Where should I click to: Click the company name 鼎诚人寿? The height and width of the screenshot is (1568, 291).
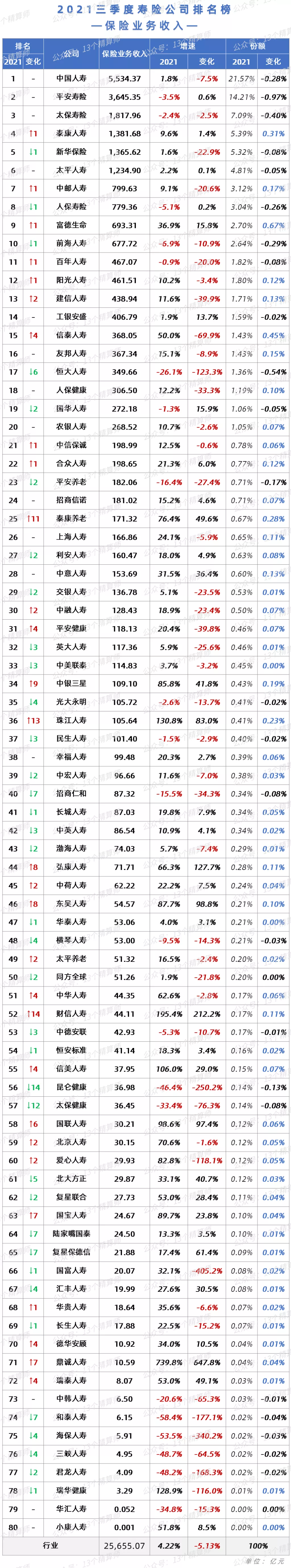pyautogui.click(x=72, y=1362)
